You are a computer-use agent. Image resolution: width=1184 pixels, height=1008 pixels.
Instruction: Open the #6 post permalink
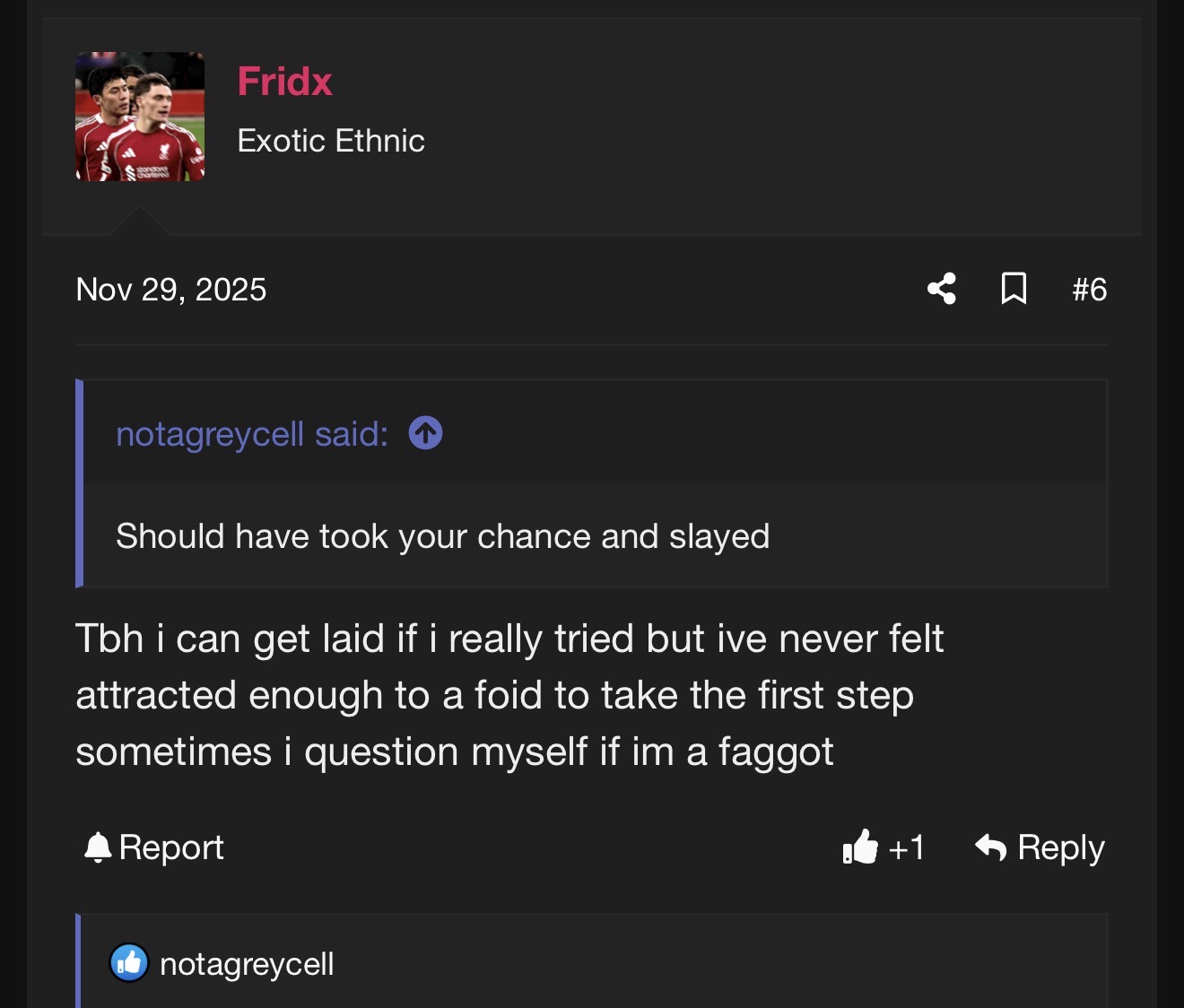pyautogui.click(x=1089, y=290)
